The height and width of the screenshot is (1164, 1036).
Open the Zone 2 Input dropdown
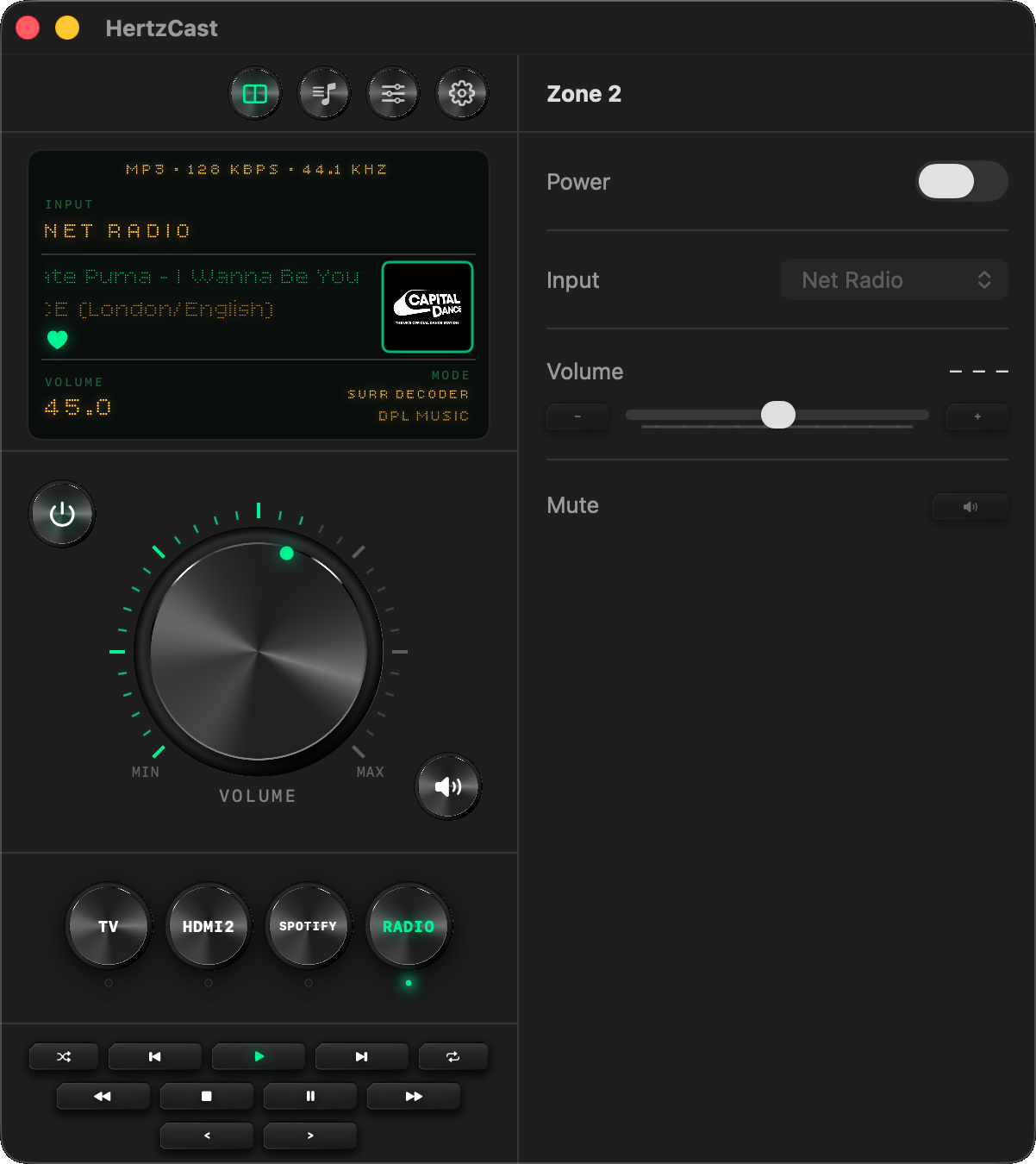coord(895,279)
